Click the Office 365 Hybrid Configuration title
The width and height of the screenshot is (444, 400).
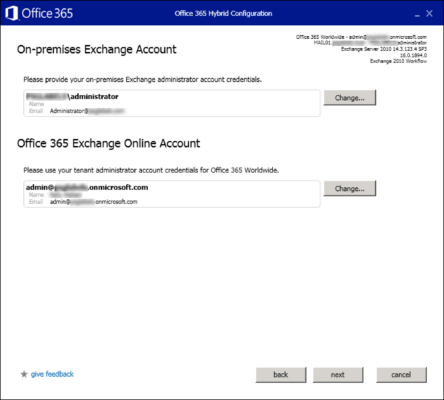223,13
